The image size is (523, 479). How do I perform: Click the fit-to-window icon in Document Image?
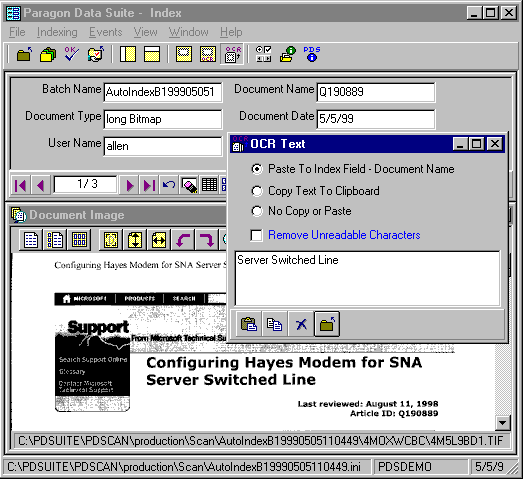pyautogui.click(x=111, y=240)
